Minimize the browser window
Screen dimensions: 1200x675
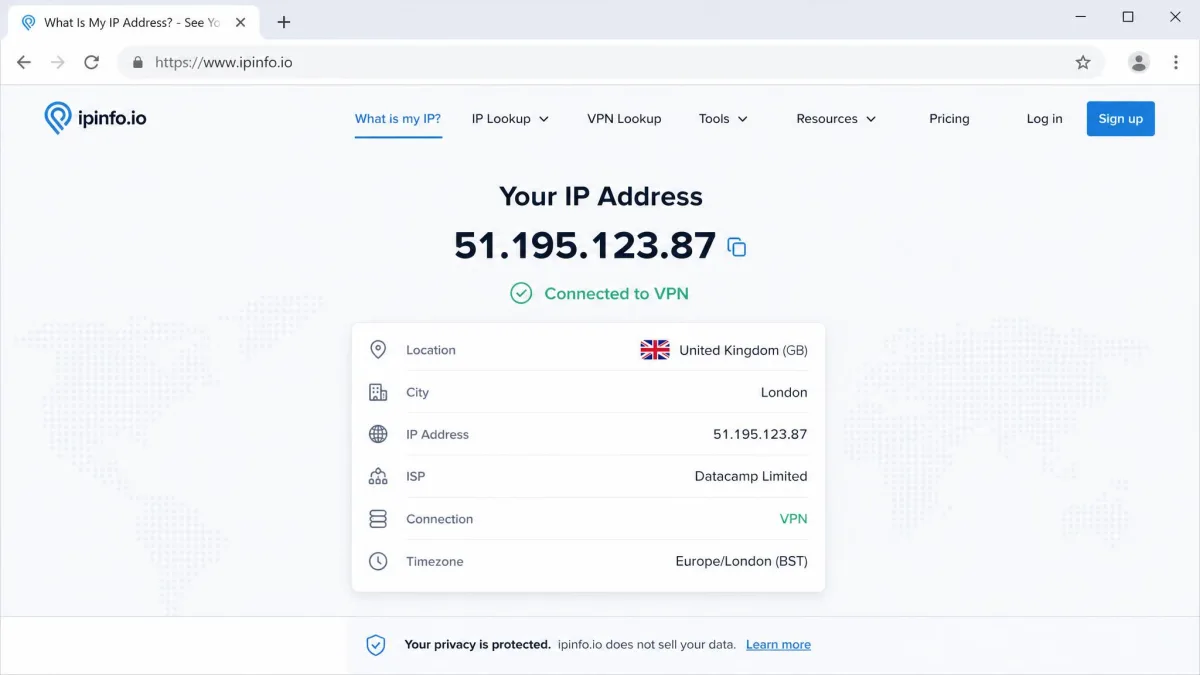pyautogui.click(x=1081, y=17)
